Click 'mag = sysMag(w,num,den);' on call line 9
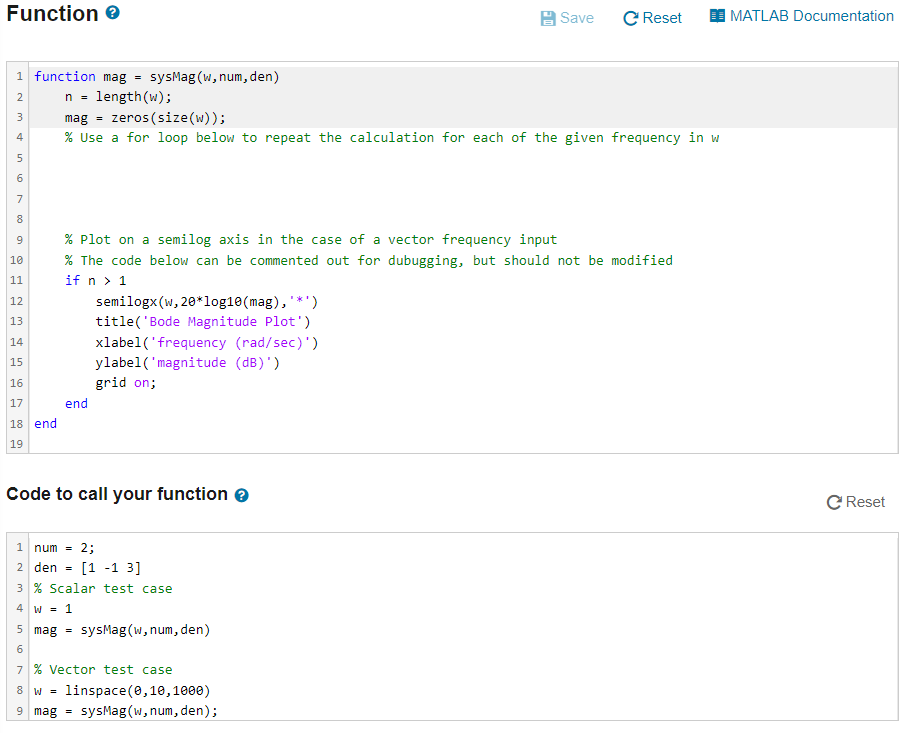Image resolution: width=912 pixels, height=733 pixels. [x=126, y=711]
